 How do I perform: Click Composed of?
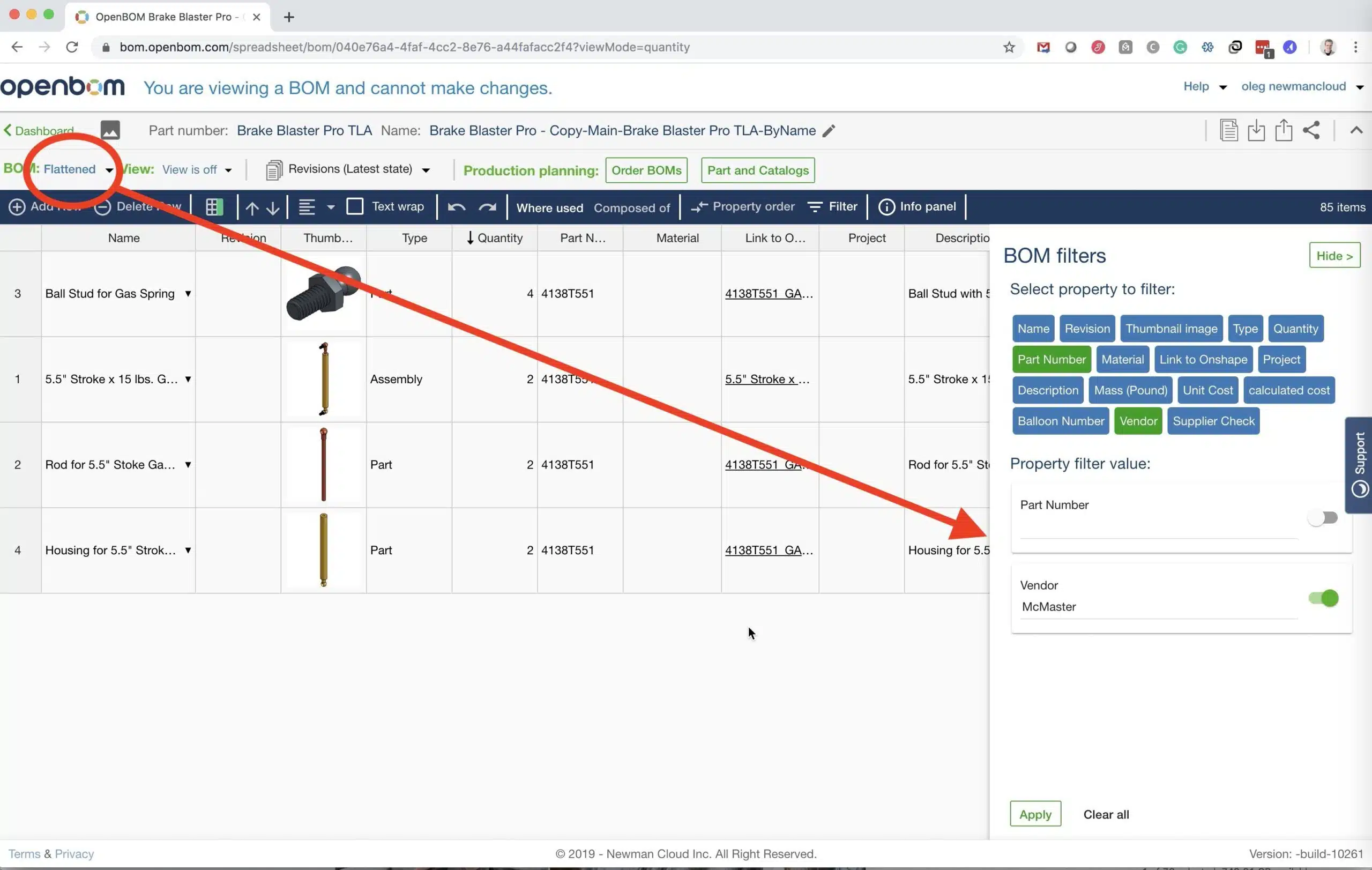[632, 208]
